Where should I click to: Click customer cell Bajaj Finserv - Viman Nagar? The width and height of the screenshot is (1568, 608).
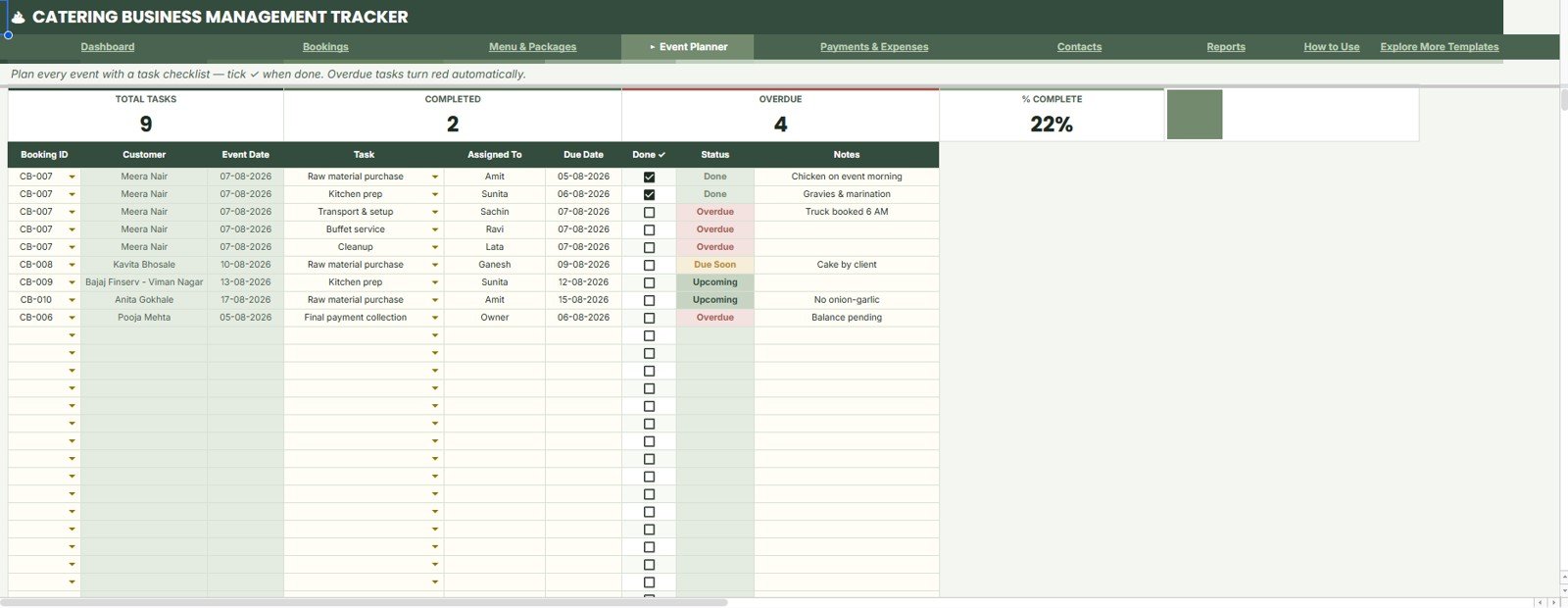coord(144,282)
